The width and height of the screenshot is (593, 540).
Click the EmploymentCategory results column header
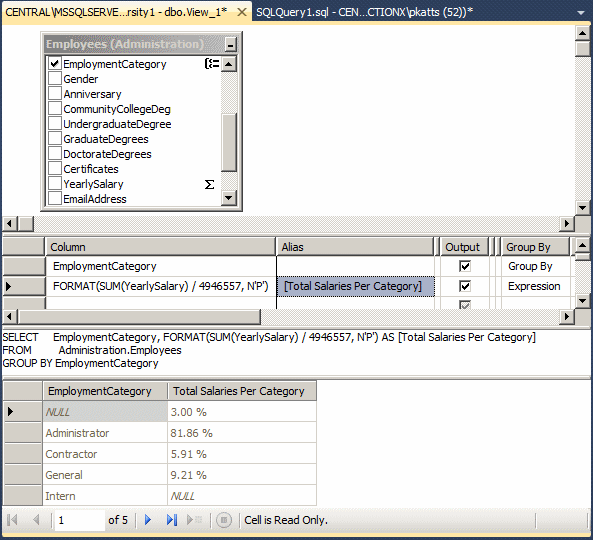pyautogui.click(x=105, y=391)
